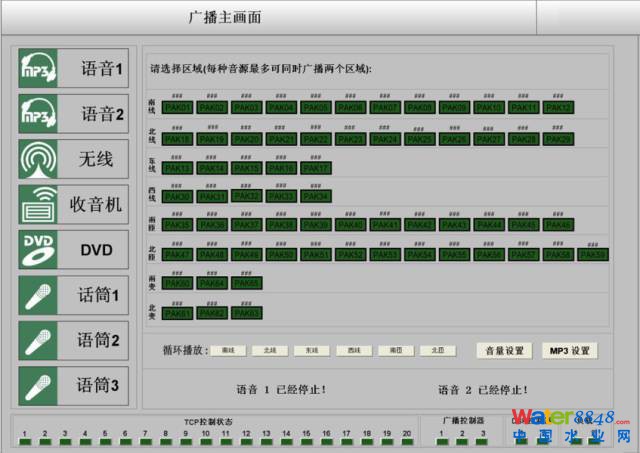This screenshot has width=640, height=453.
Task: Toggle broadcast zone PAK01
Action: [x=177, y=108]
